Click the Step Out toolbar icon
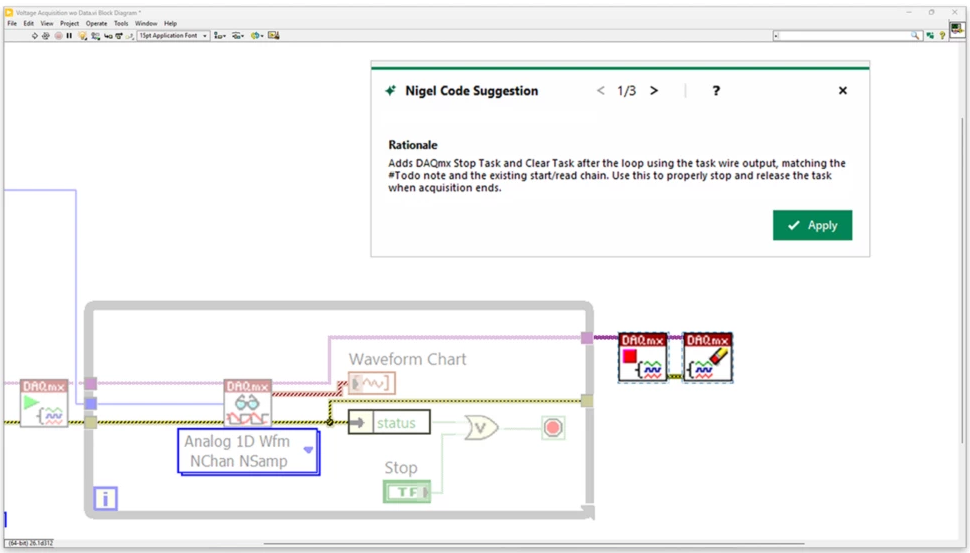The image size is (970, 553). 129,36
